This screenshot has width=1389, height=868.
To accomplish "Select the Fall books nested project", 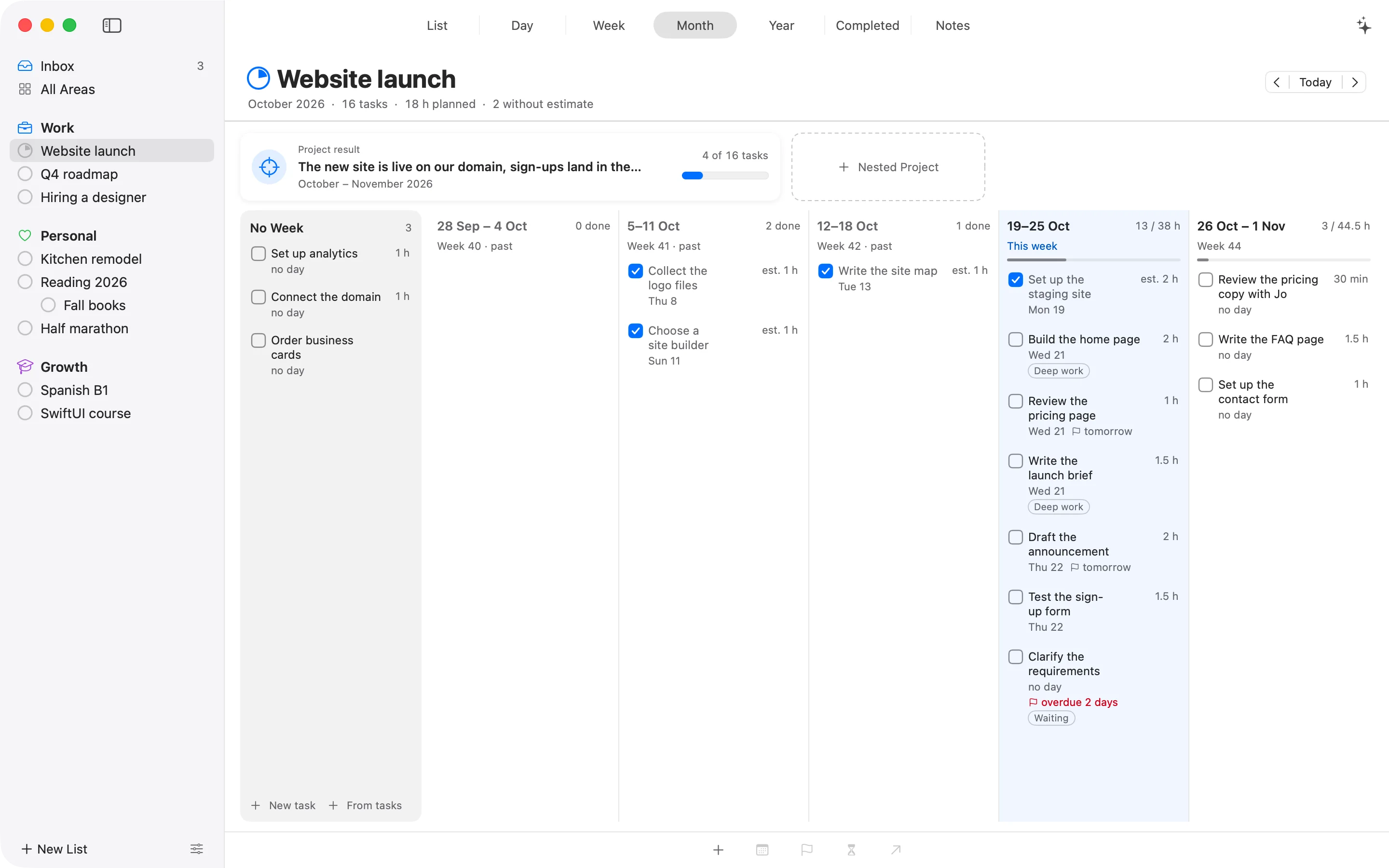I will pos(112,305).
